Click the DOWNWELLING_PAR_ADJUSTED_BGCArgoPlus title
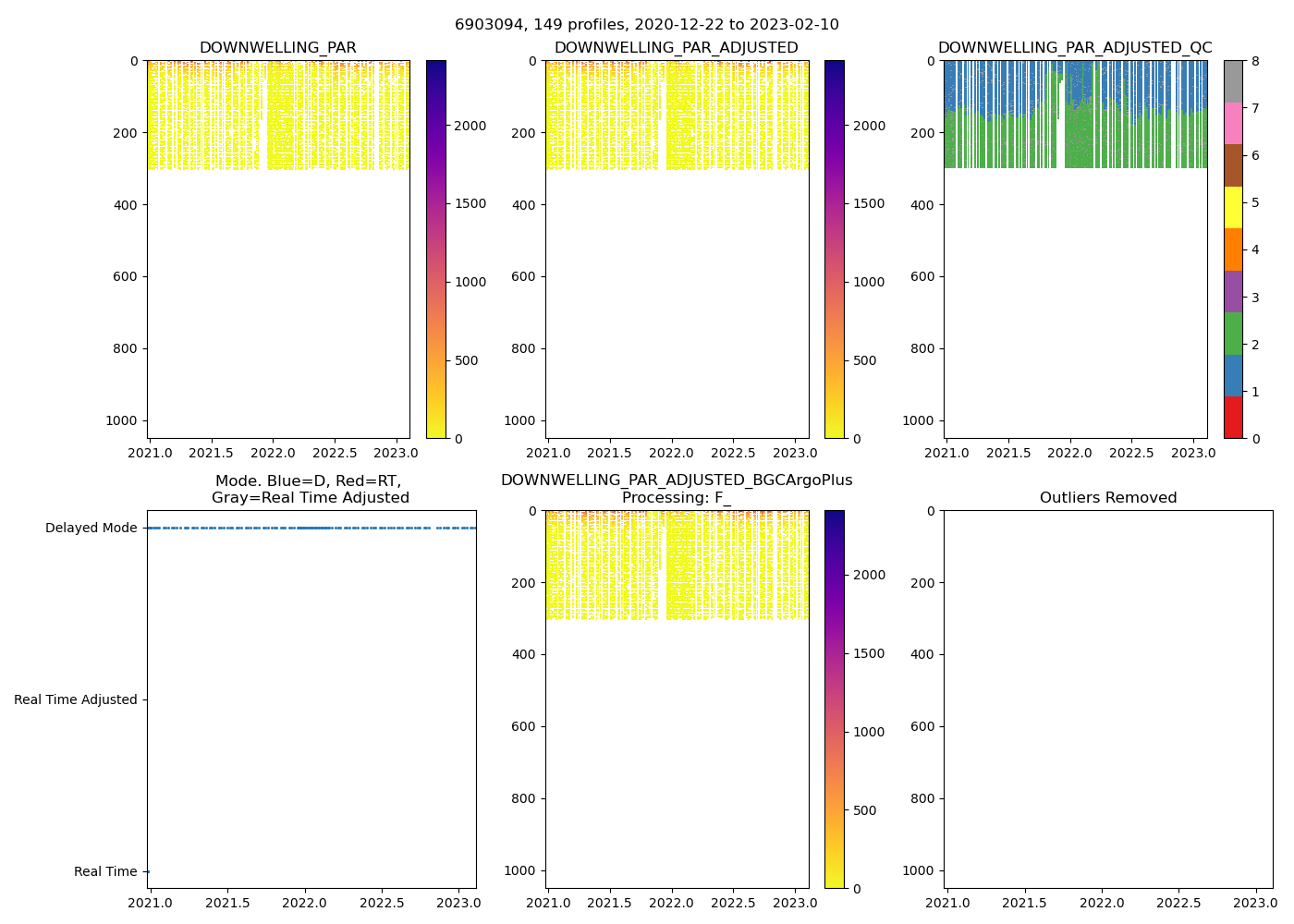Screen dimensions: 1294x924 point(677,480)
